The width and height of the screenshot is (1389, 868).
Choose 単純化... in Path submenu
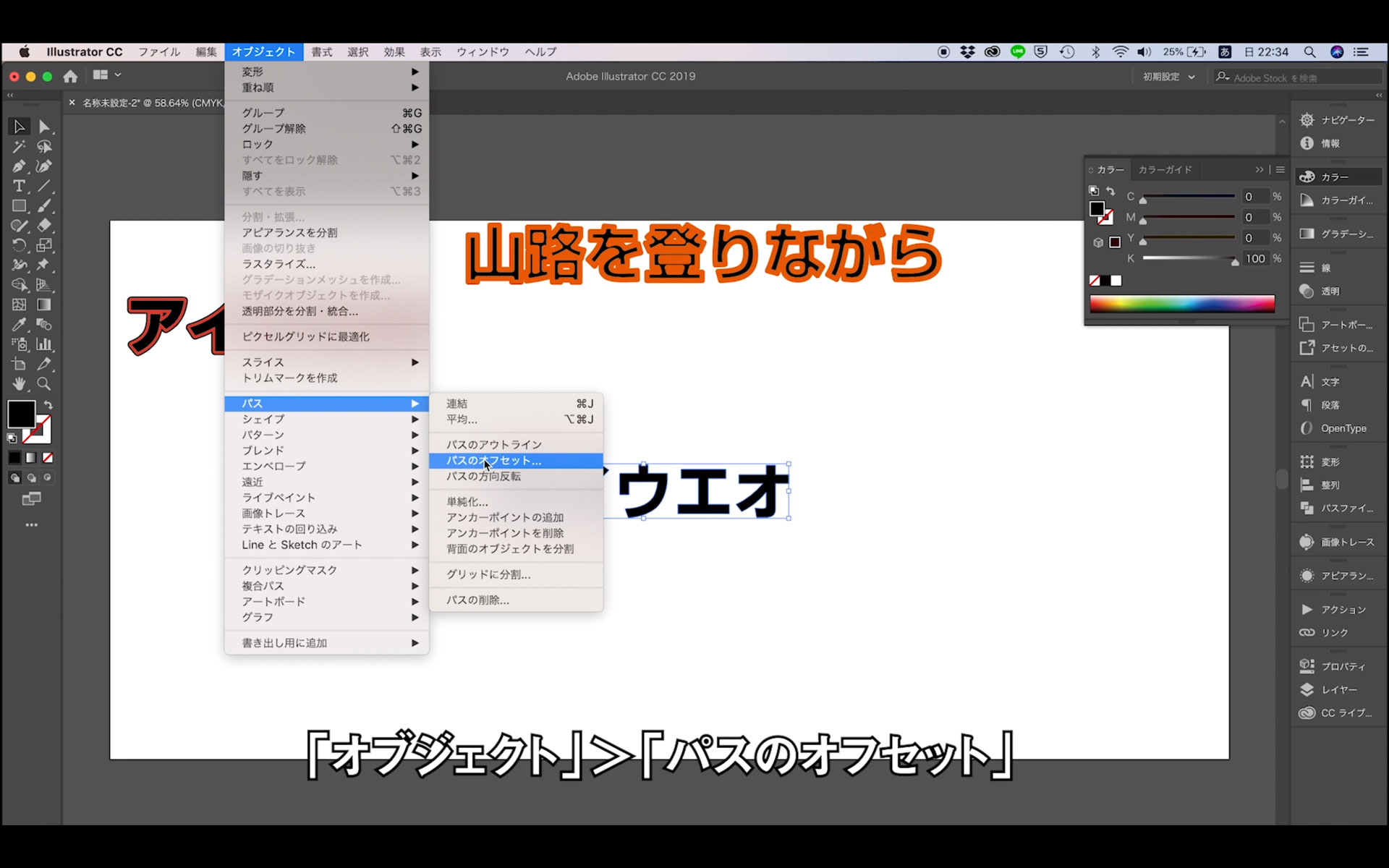tap(516, 501)
